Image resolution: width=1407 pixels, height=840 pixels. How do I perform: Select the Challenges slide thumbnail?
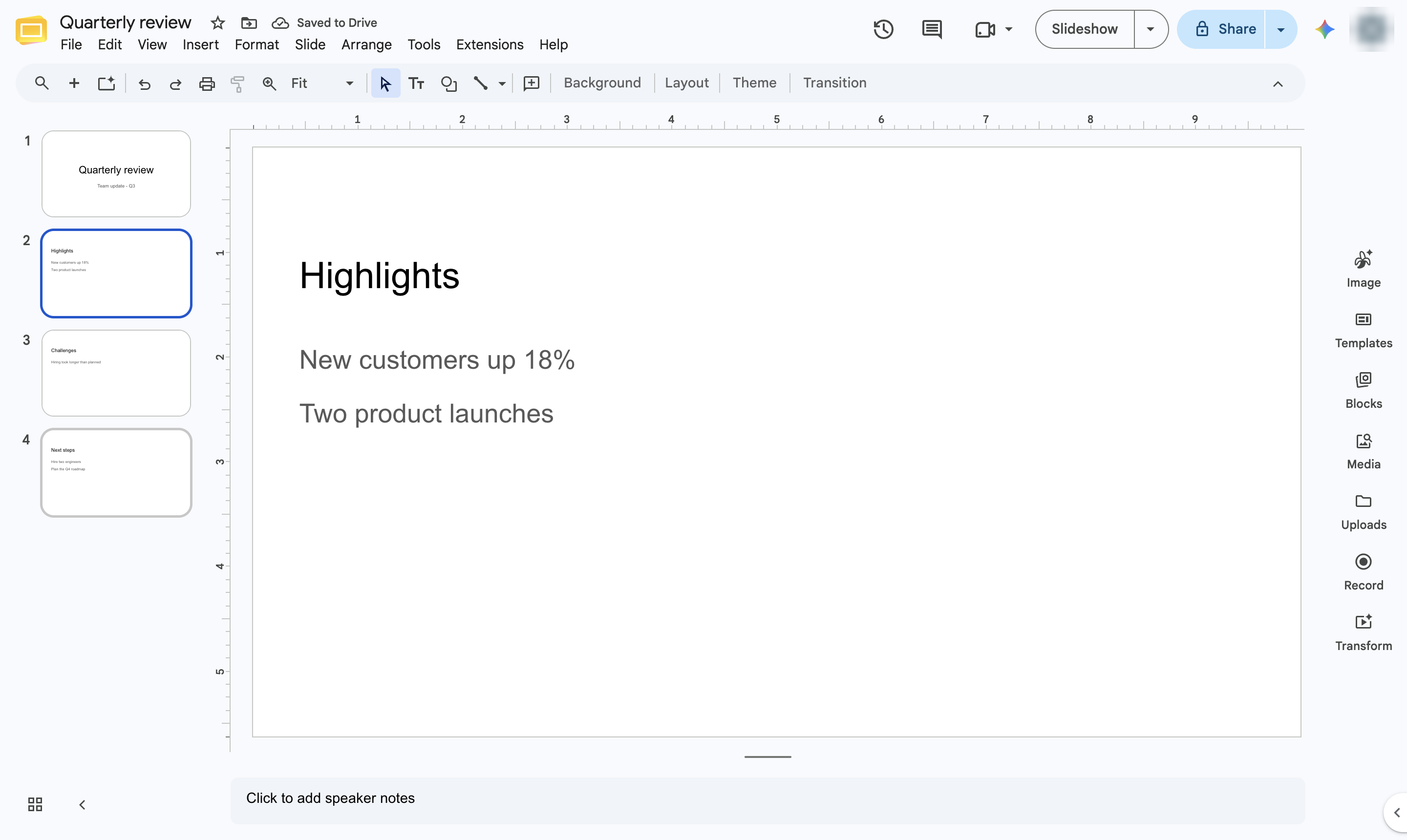click(116, 373)
